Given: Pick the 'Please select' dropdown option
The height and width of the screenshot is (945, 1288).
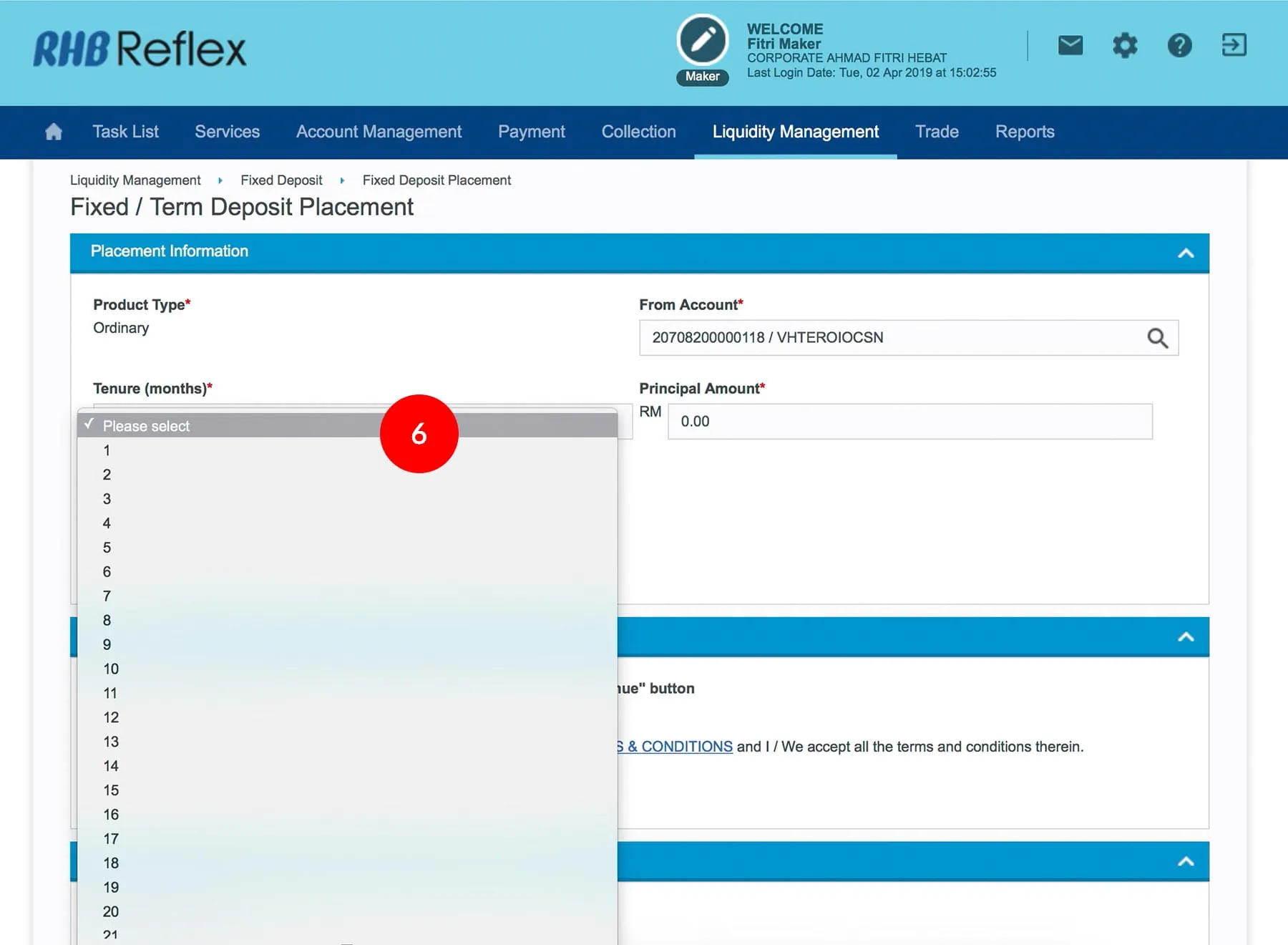Looking at the screenshot, I should (x=146, y=426).
